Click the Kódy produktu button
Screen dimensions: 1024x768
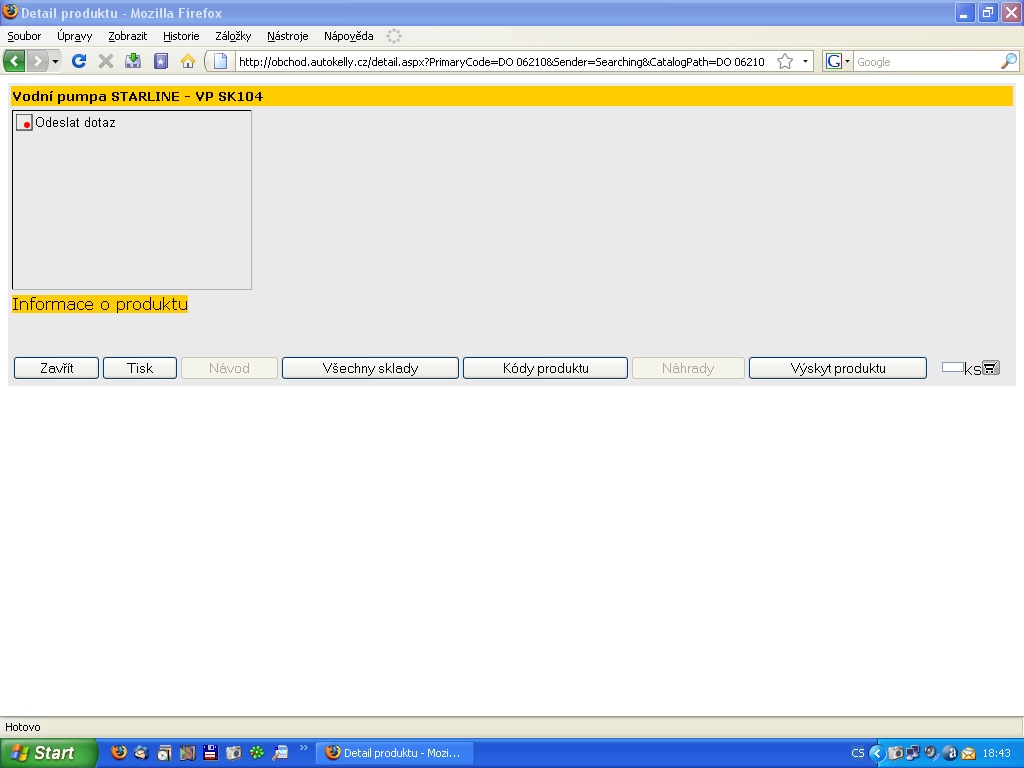[545, 368]
